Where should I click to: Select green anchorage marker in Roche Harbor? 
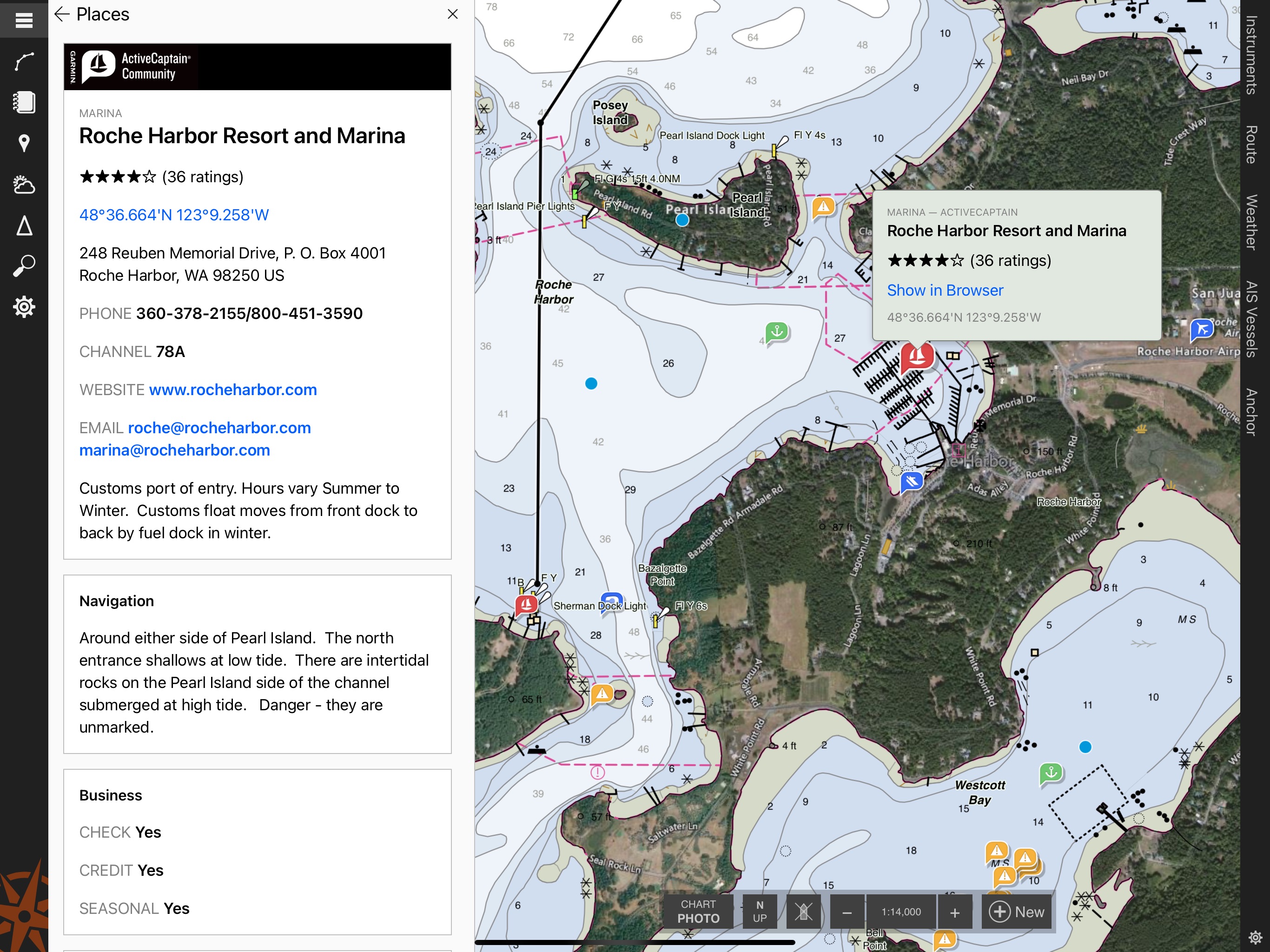pos(777,331)
